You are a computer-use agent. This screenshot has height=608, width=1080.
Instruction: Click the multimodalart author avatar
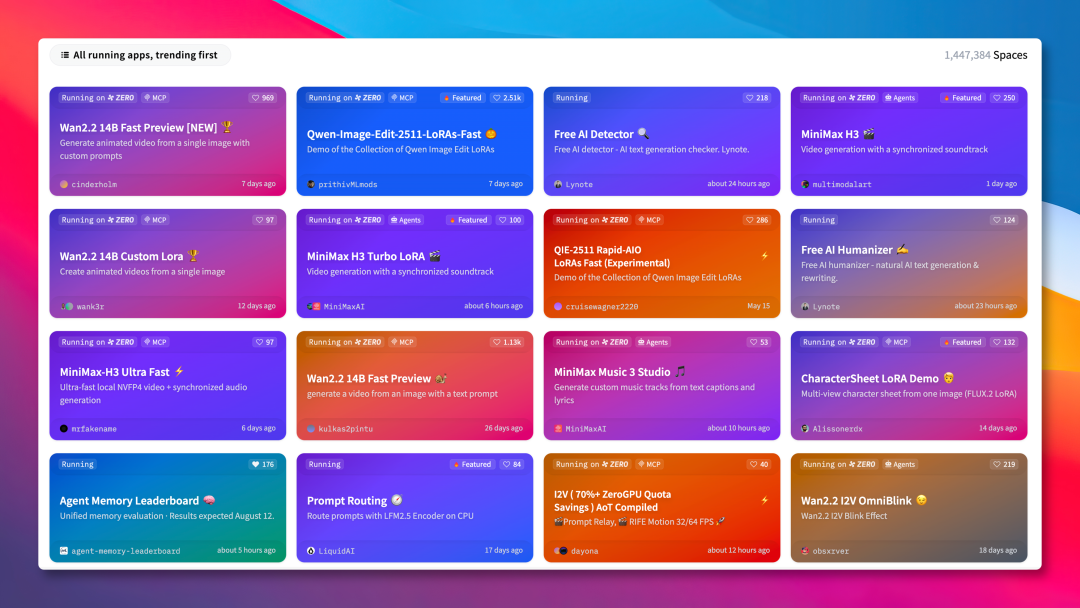805,185
